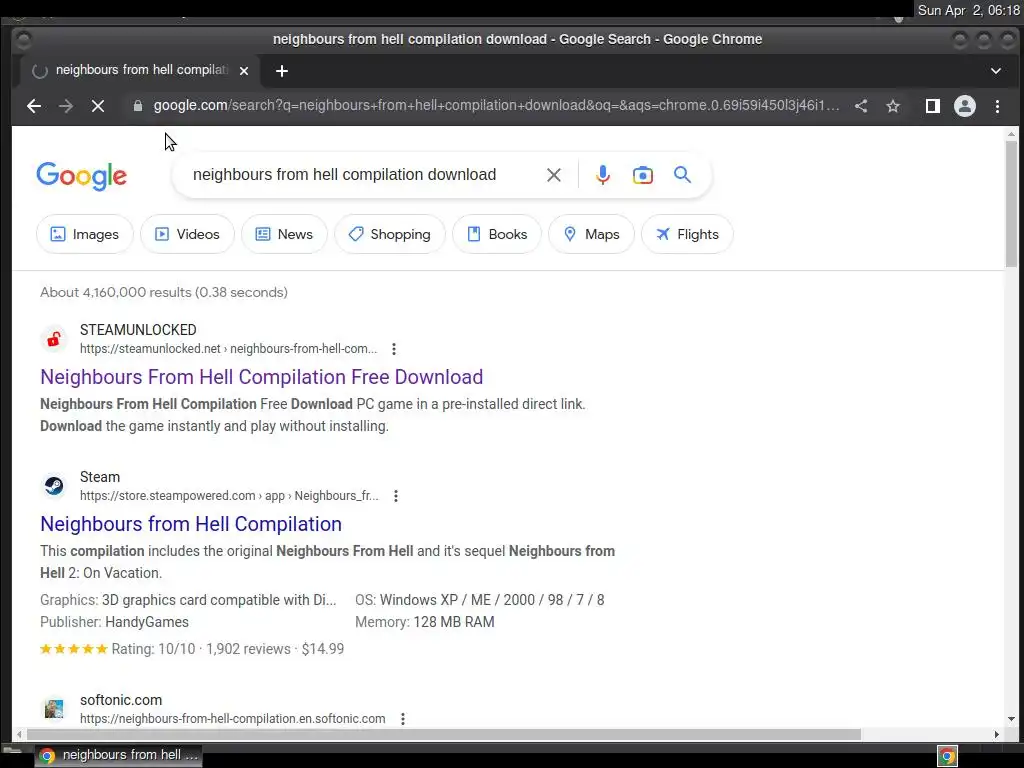Search by image with camera icon
This screenshot has height=768, width=1024.
[643, 175]
